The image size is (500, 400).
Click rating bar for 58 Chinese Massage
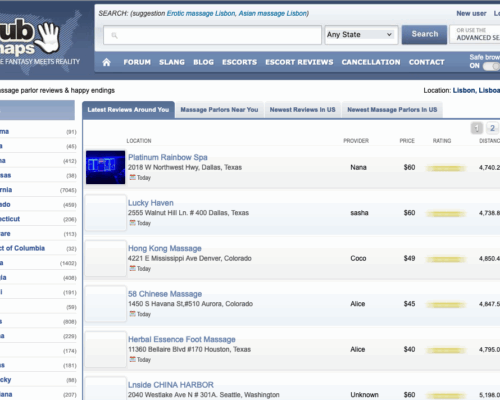(446, 305)
